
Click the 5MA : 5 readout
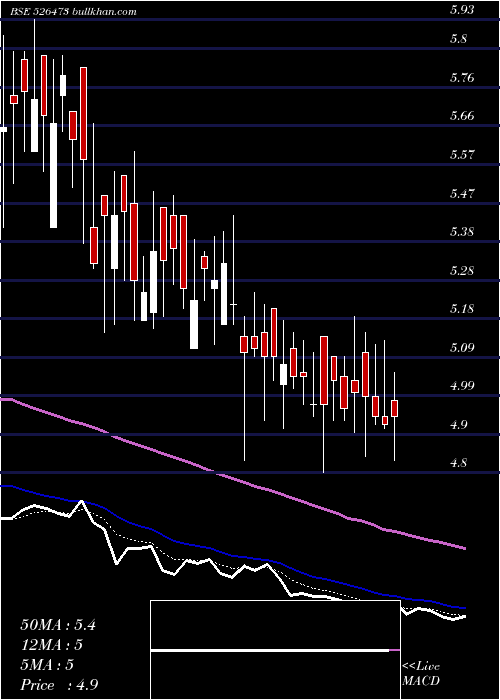(x=47, y=665)
